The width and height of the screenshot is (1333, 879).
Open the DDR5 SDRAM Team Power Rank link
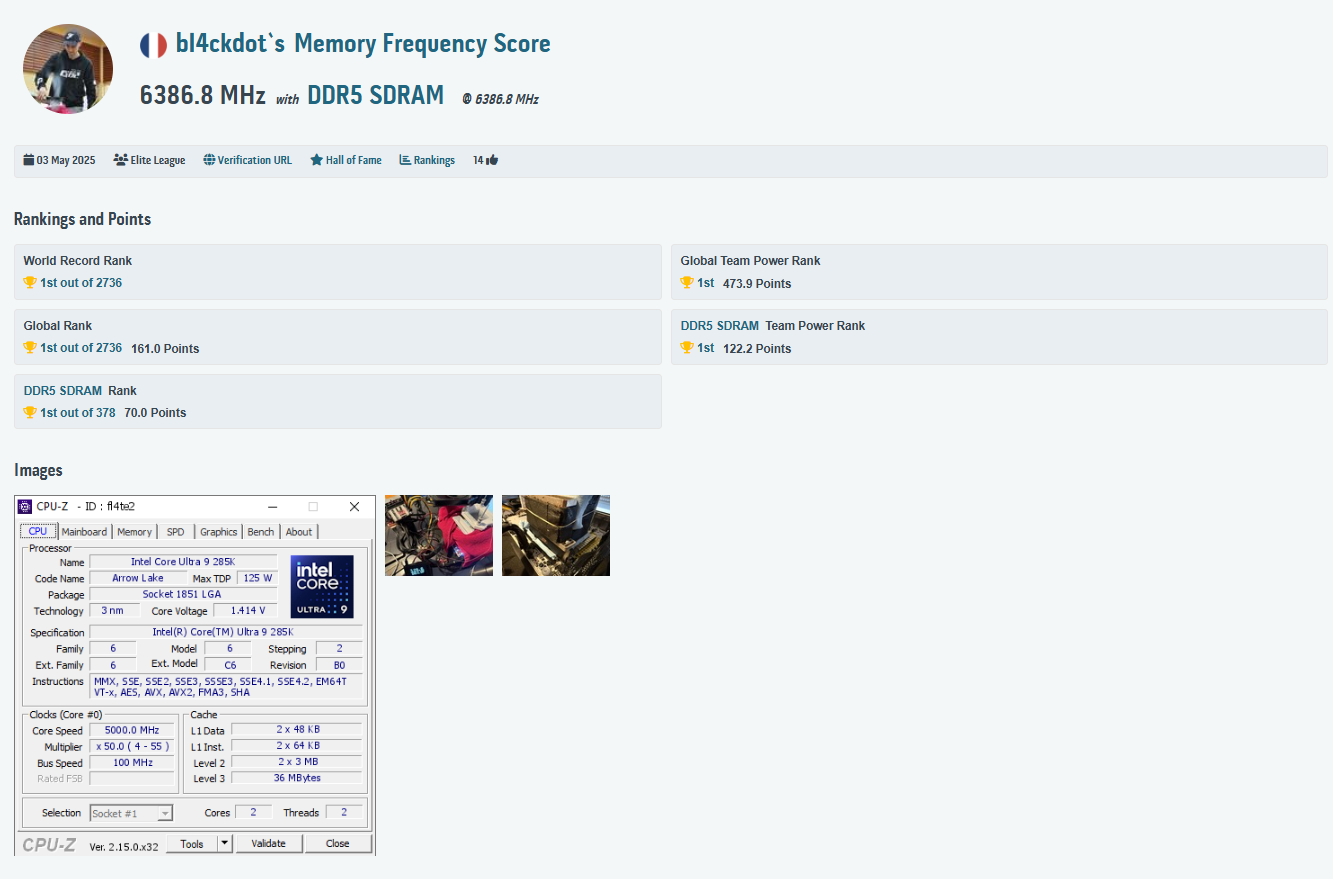click(719, 326)
